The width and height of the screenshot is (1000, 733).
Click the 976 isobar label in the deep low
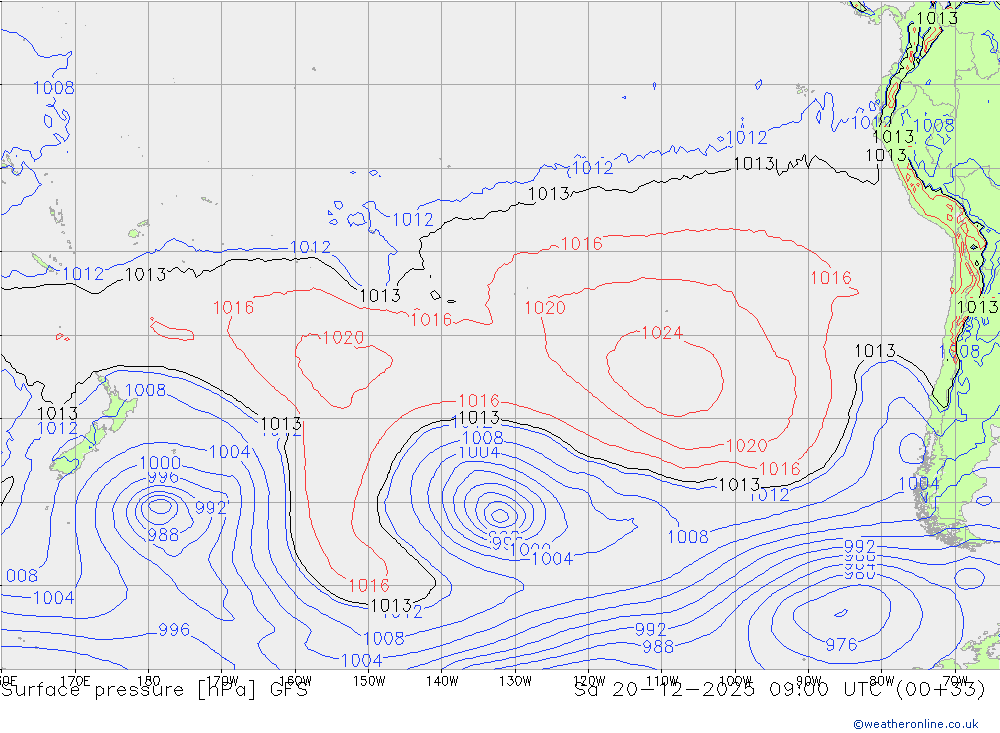pyautogui.click(x=841, y=644)
